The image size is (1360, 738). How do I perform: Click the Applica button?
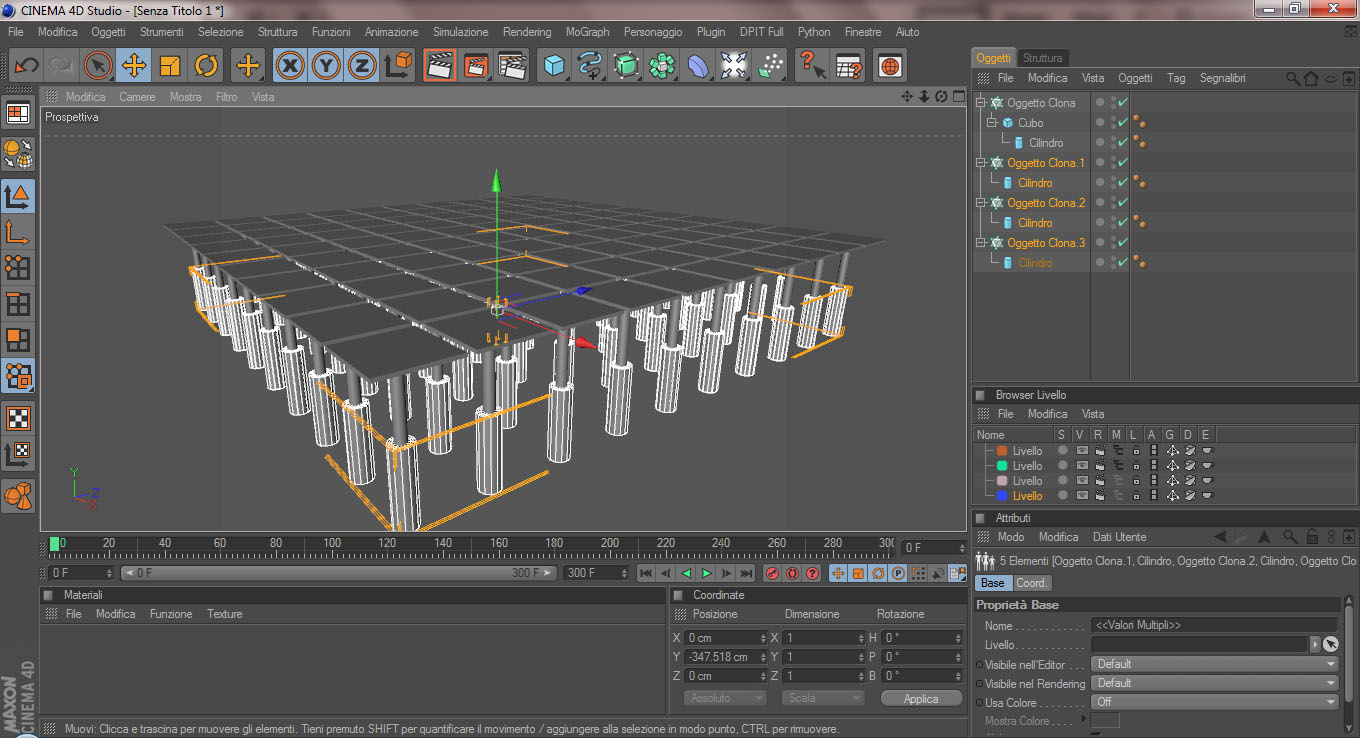(920, 698)
